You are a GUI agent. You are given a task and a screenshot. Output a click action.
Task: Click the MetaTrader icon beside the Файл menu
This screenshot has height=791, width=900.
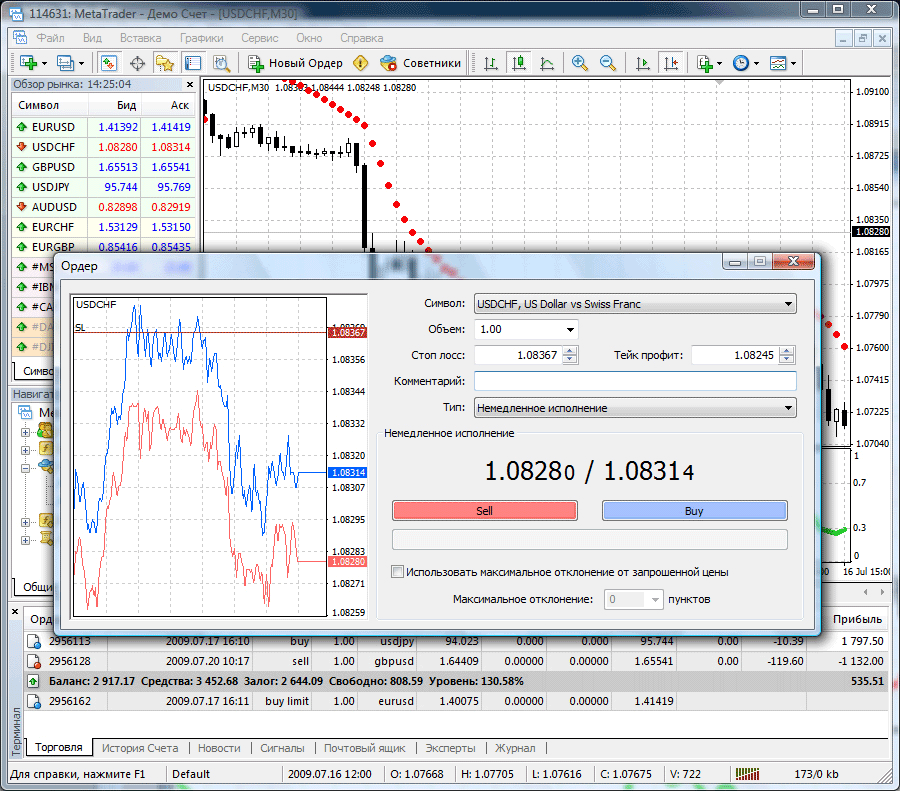[x=20, y=38]
